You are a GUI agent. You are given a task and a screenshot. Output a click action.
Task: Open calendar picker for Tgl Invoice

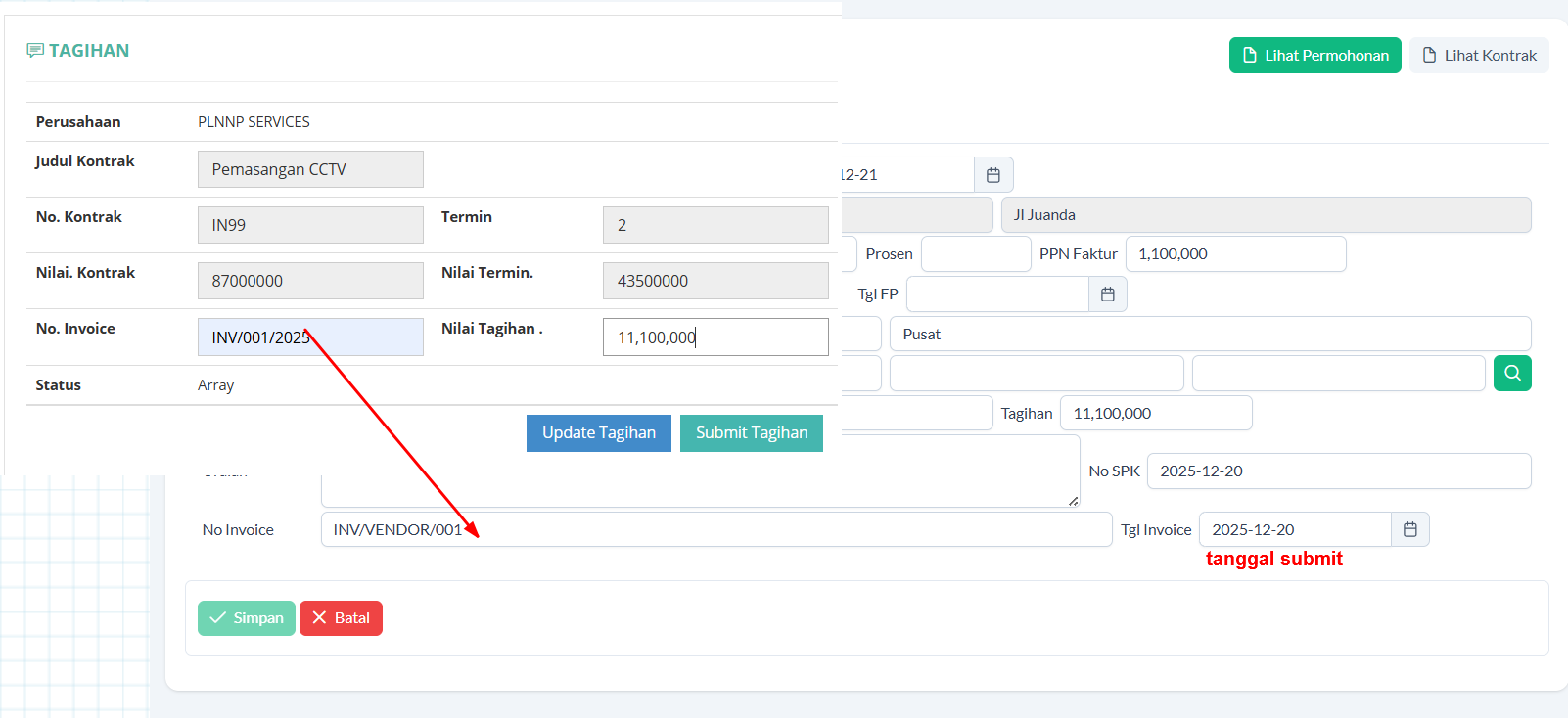coord(1409,529)
